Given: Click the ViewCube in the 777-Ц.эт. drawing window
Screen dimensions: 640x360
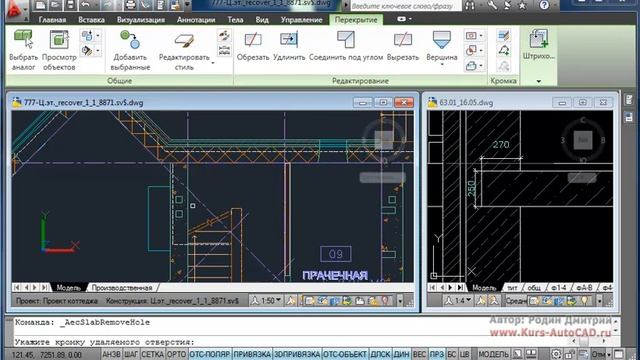Looking at the screenshot, I should [383, 139].
